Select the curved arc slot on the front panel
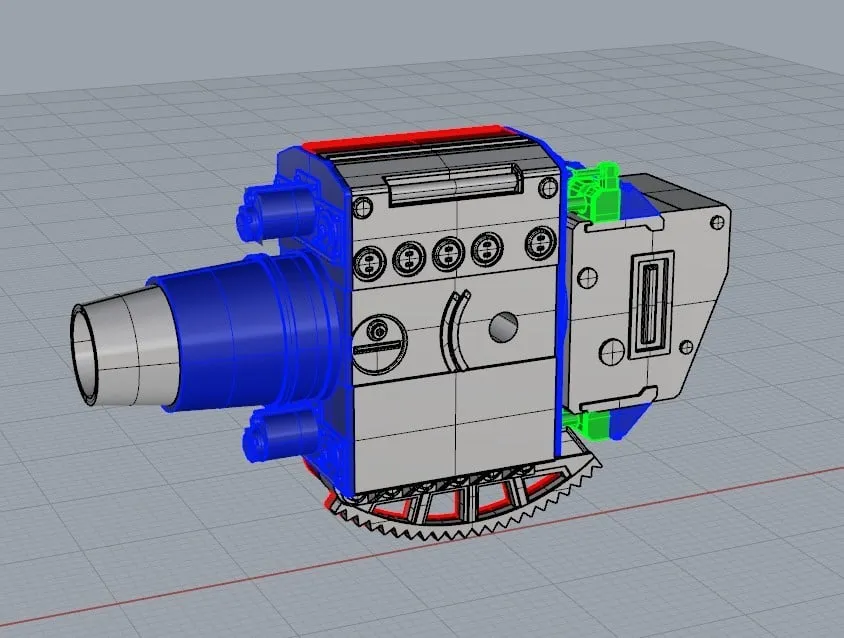The image size is (844, 638). (454, 331)
